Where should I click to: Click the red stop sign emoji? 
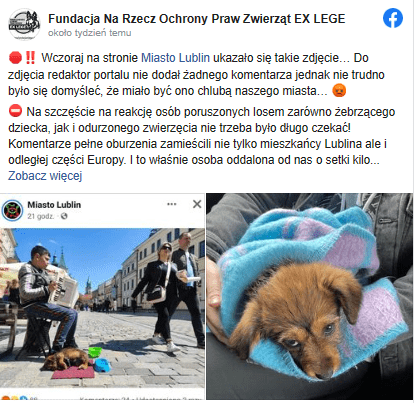[x=15, y=58]
